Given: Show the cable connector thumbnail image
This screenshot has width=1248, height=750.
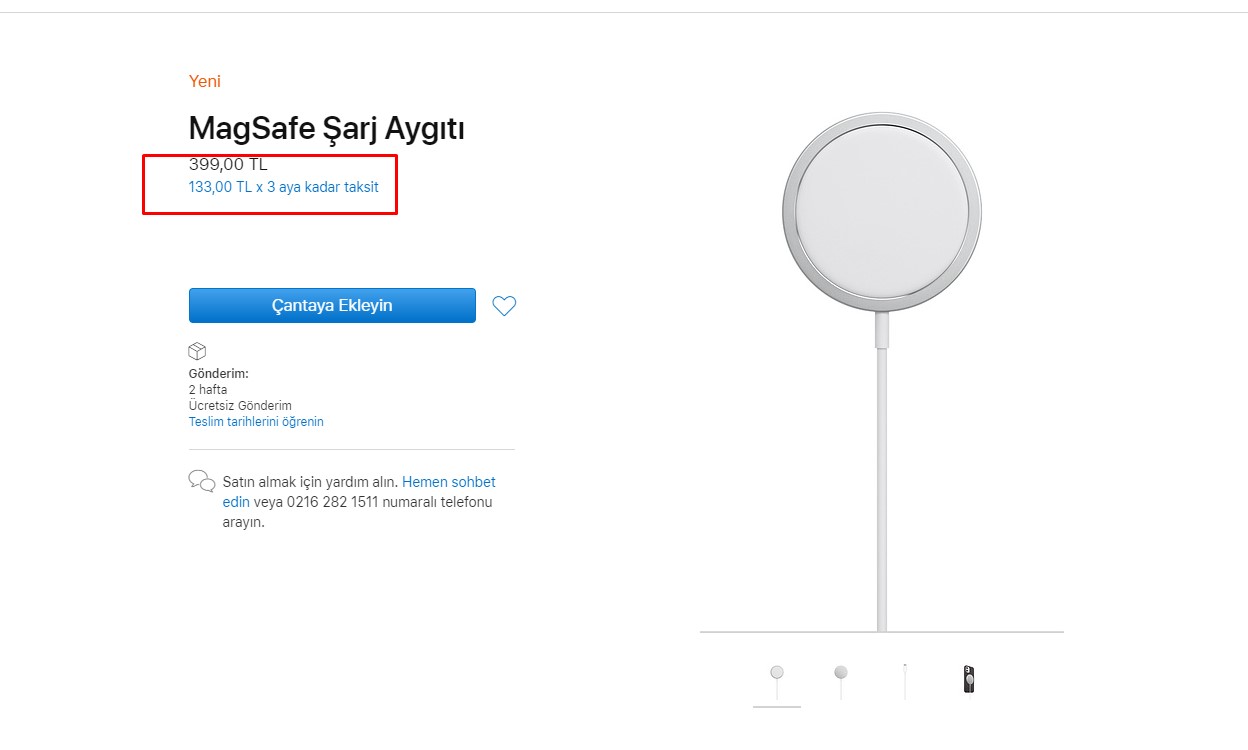Looking at the screenshot, I should click(904, 680).
